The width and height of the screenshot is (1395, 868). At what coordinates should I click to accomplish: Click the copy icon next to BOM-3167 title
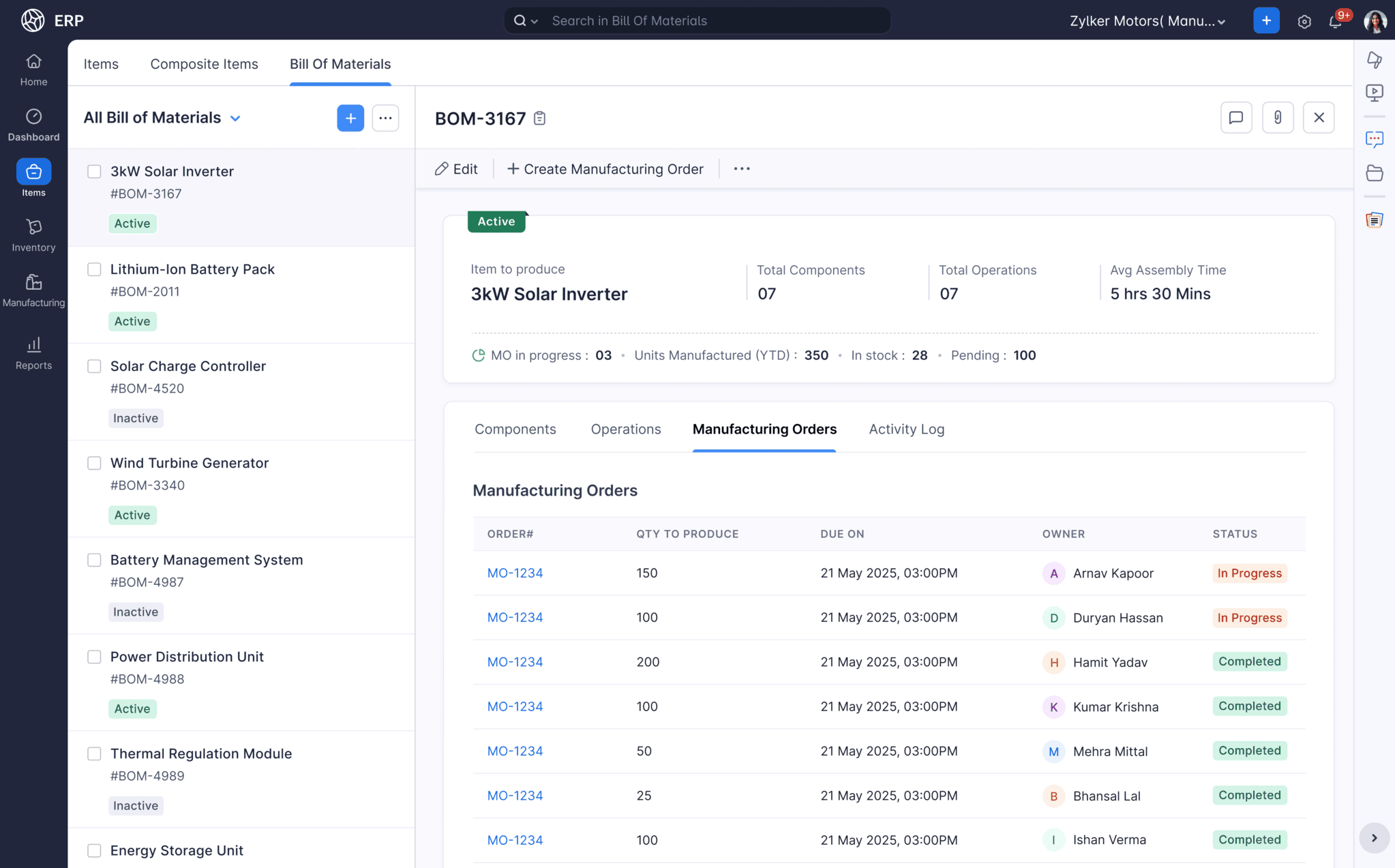(x=539, y=118)
